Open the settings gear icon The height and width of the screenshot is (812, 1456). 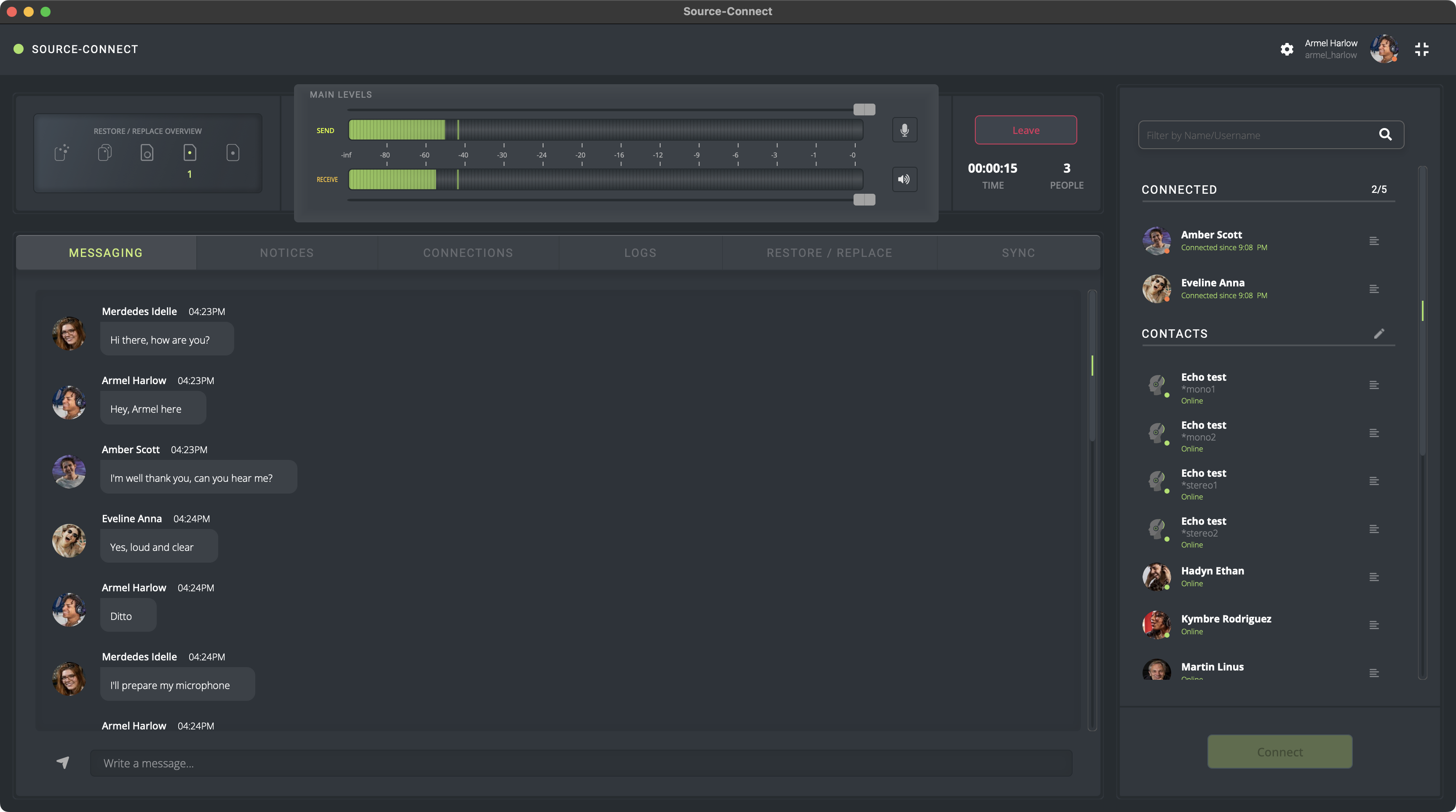1287,49
